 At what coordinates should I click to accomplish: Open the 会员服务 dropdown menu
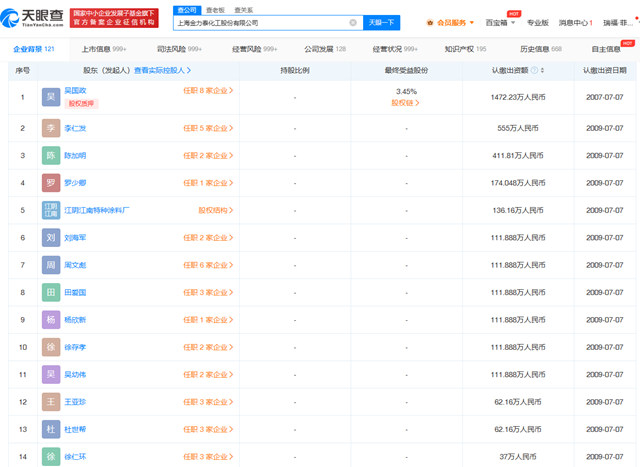[450, 23]
